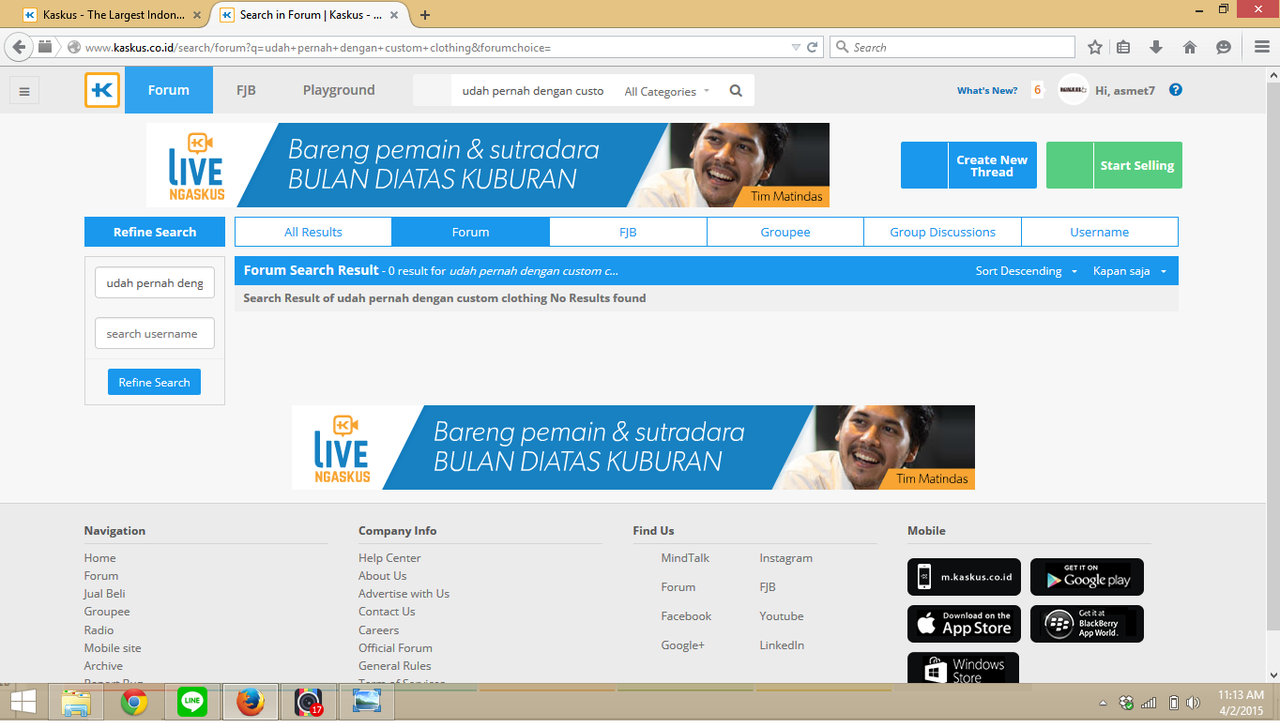Open the LinkedIn footer link

coord(782,645)
